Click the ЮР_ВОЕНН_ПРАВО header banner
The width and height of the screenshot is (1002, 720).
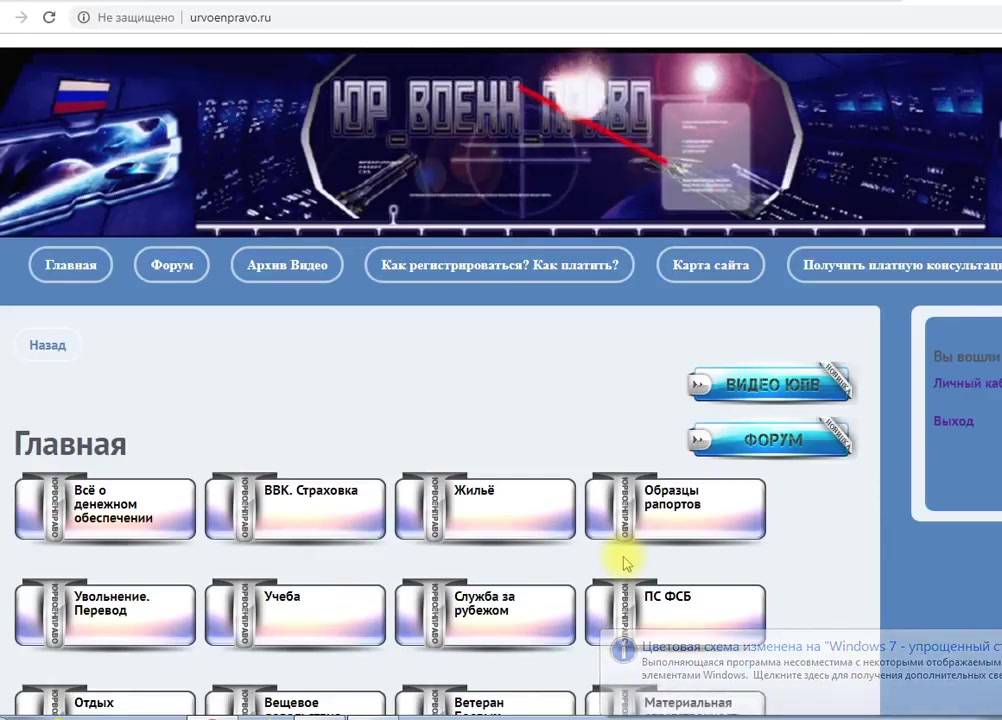(501, 142)
